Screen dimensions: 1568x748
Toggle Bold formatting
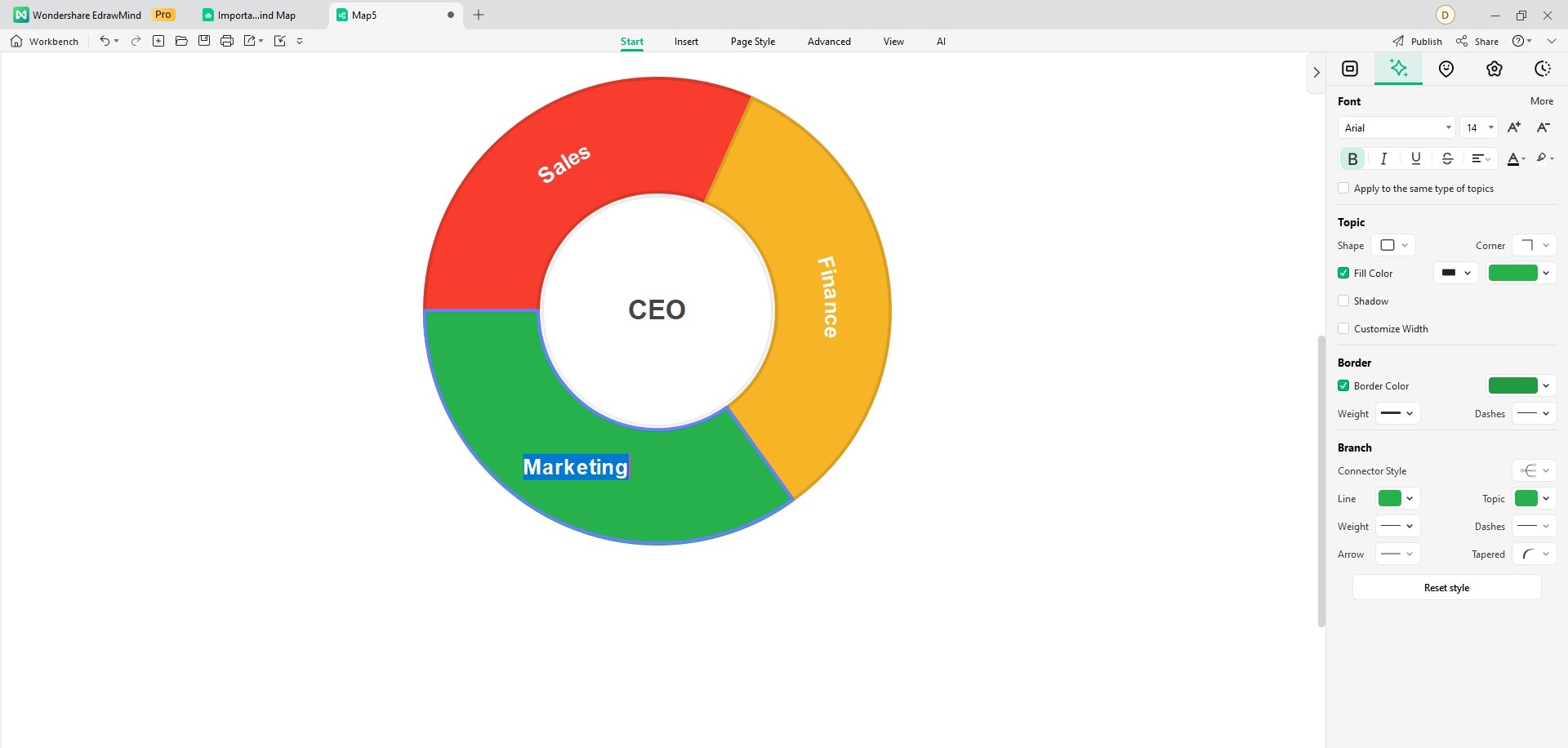click(x=1352, y=158)
